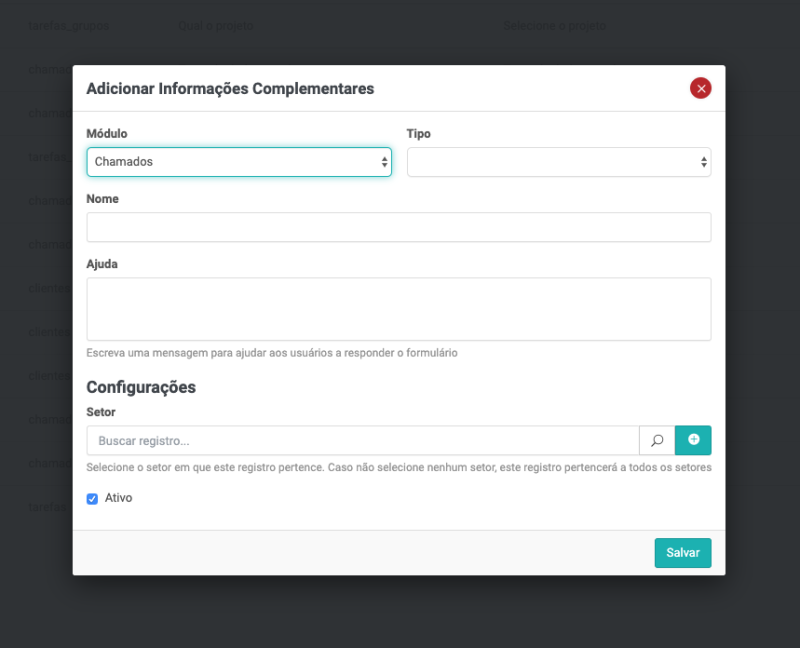Viewport: 800px width, 648px height.
Task: Click the Ativo checkbox label text
Action: 118,497
